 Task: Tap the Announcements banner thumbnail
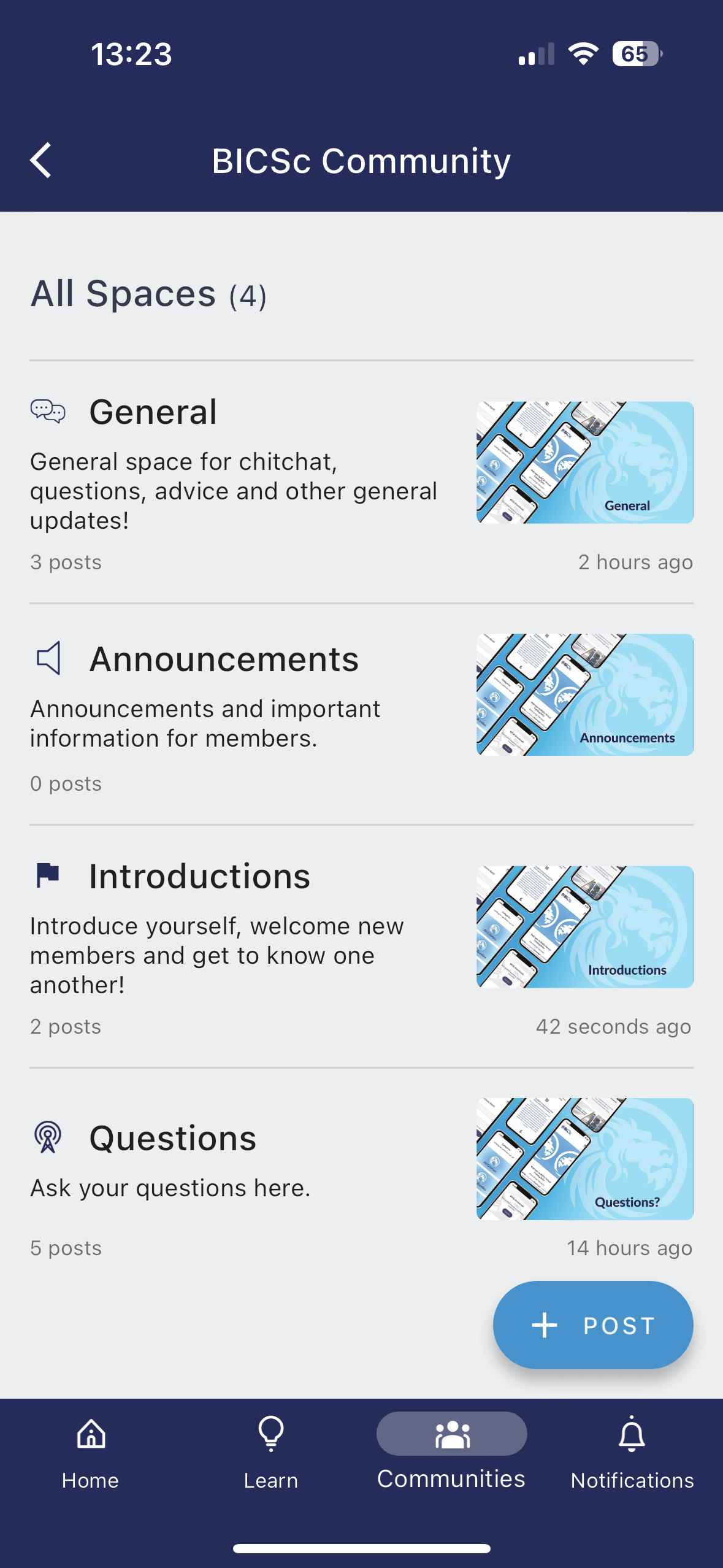tap(584, 694)
